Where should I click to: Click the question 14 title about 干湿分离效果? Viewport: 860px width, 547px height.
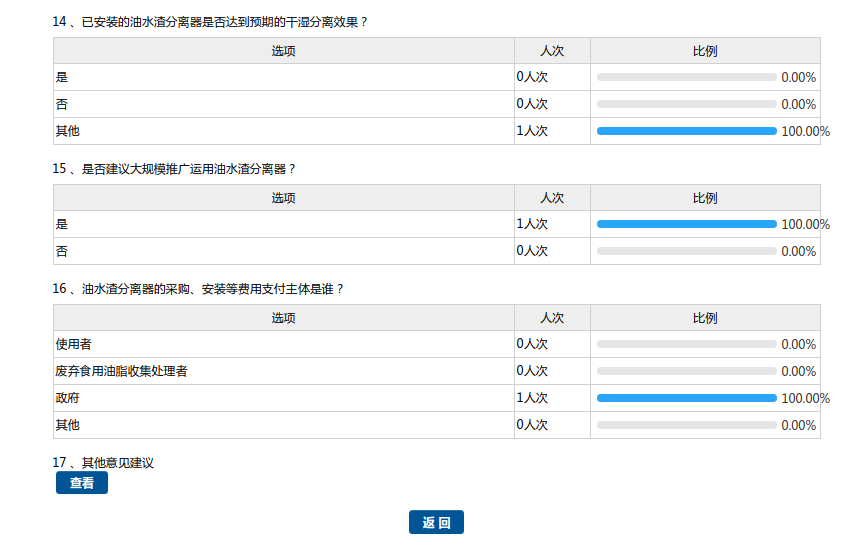tap(211, 21)
